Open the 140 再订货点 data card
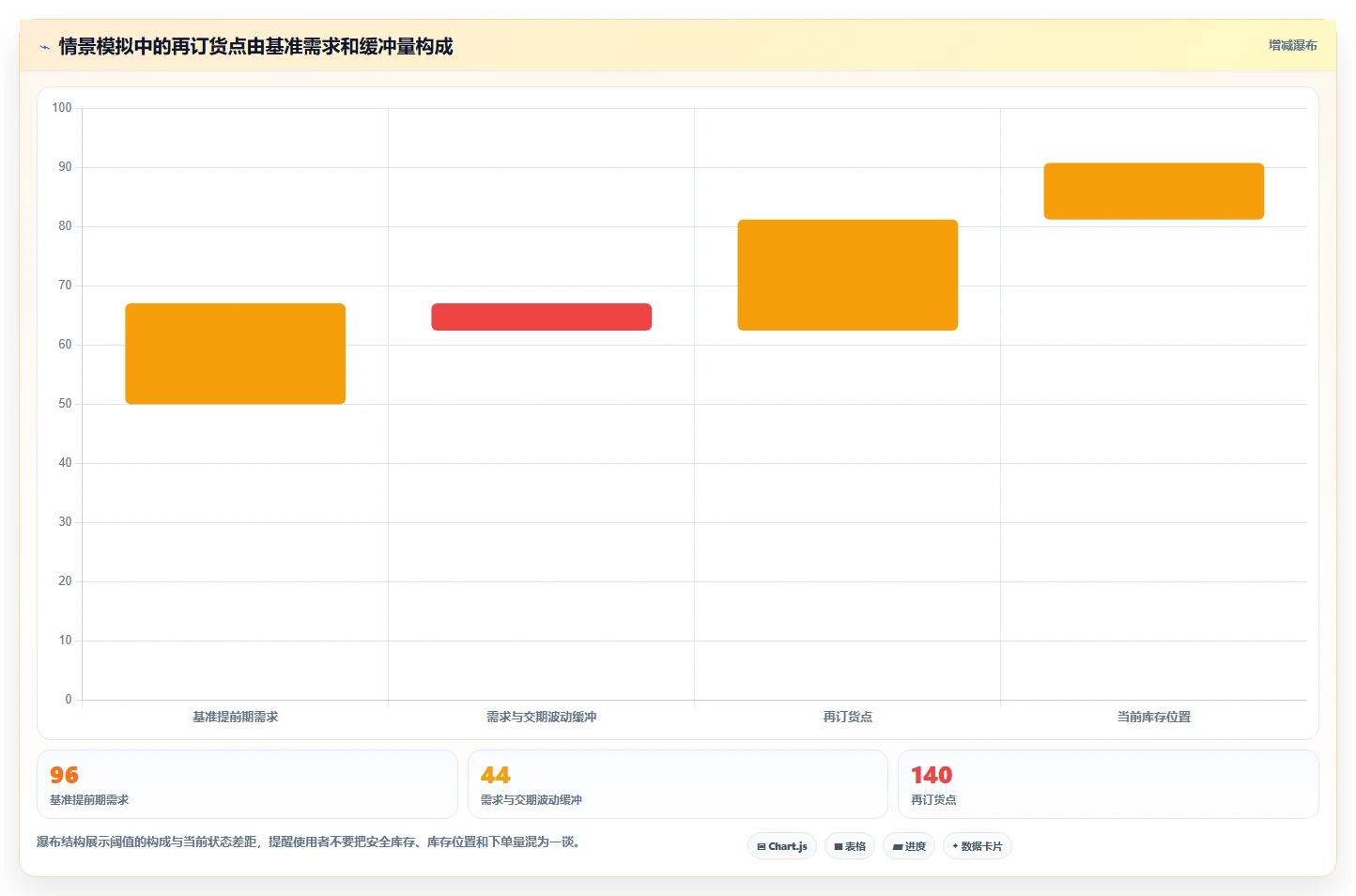This screenshot has width=1356, height=896. (x=1108, y=784)
